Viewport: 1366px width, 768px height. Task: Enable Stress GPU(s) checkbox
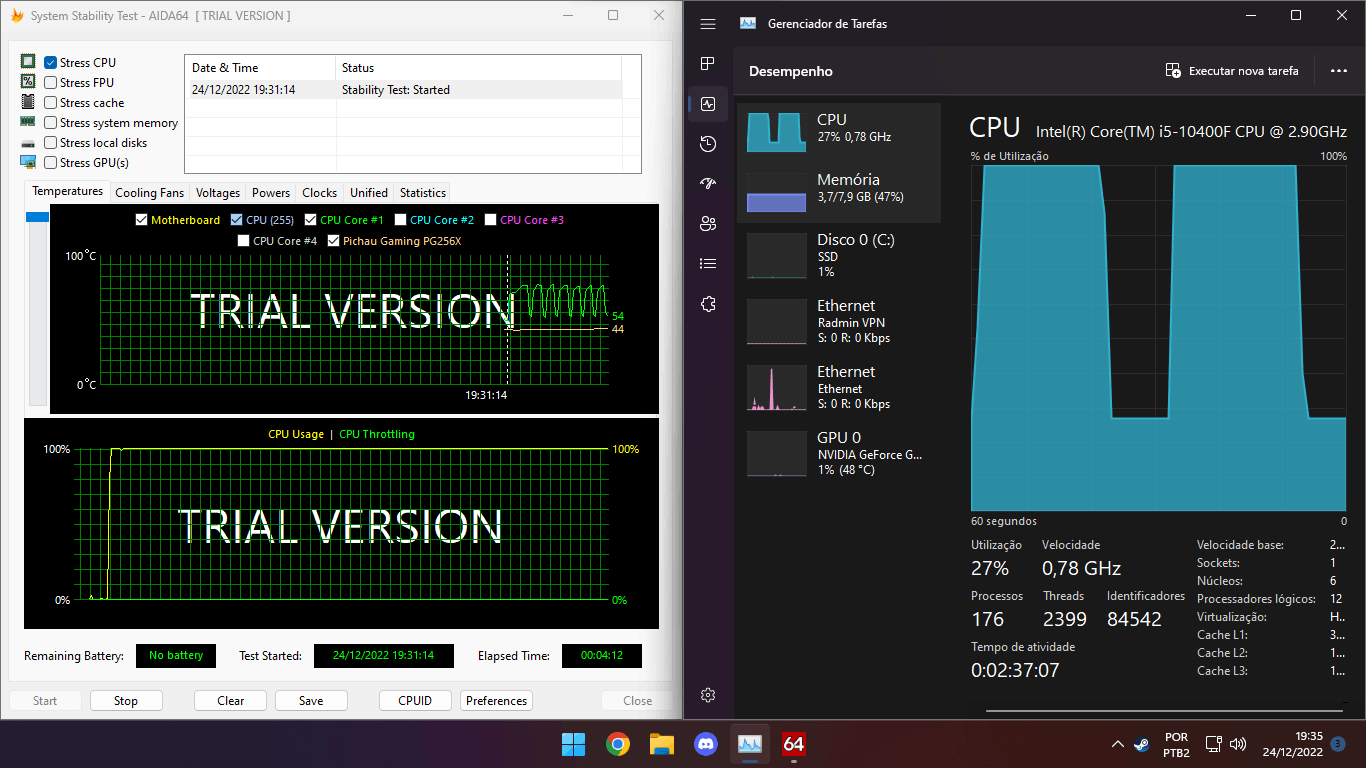(x=50, y=163)
